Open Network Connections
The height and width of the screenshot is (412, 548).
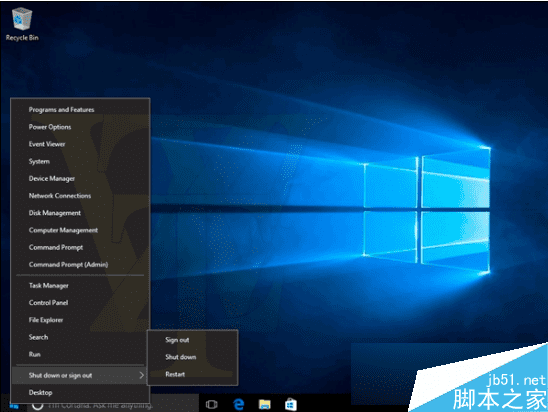(x=81, y=196)
